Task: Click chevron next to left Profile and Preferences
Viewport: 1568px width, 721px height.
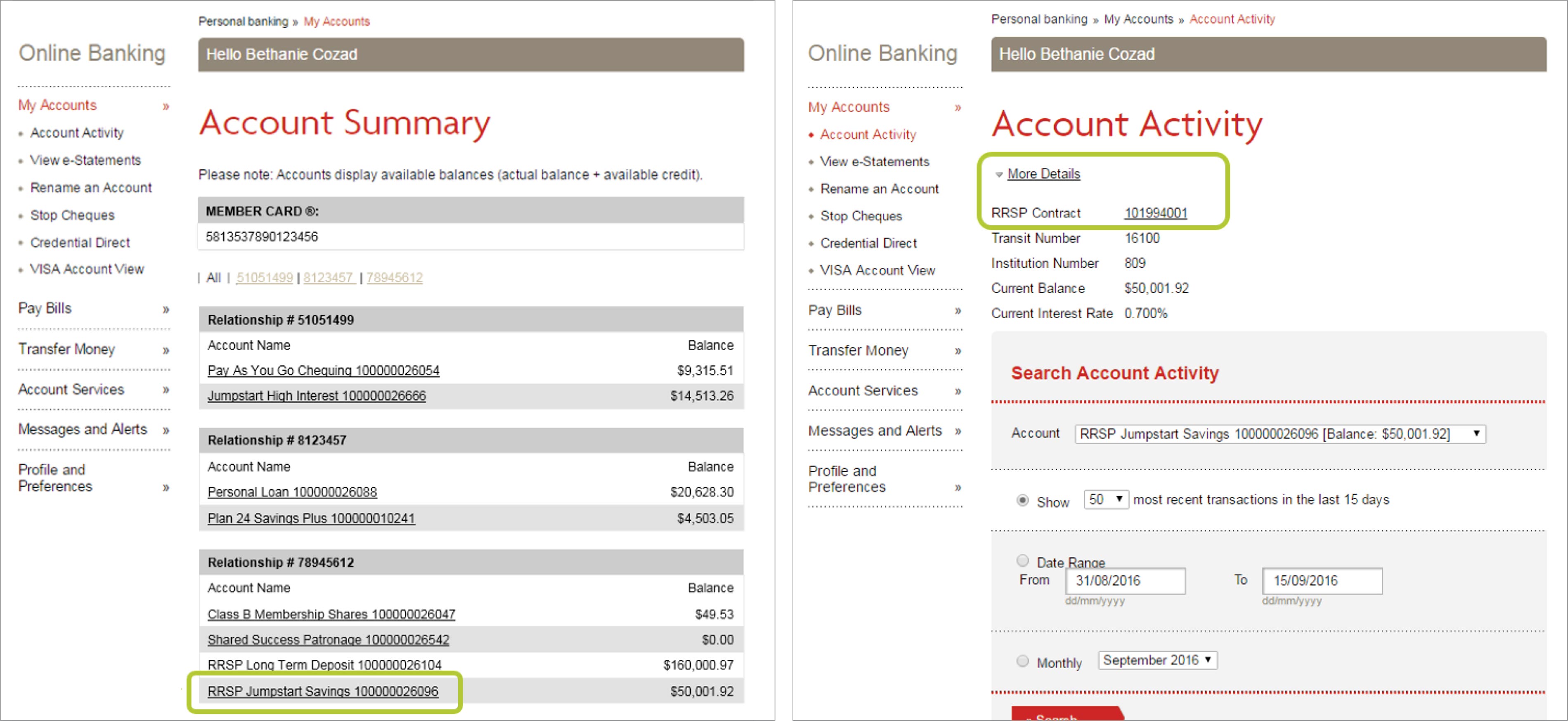Action: click(166, 487)
